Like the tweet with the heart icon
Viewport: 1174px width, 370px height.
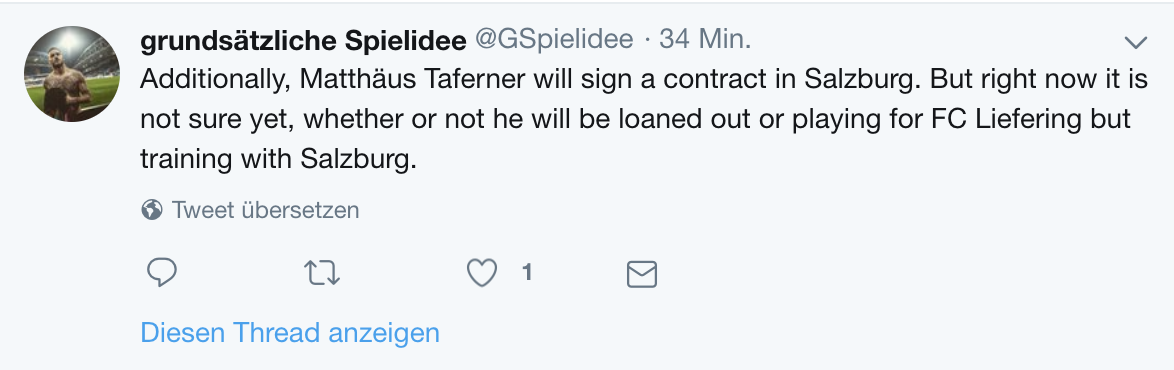click(482, 273)
